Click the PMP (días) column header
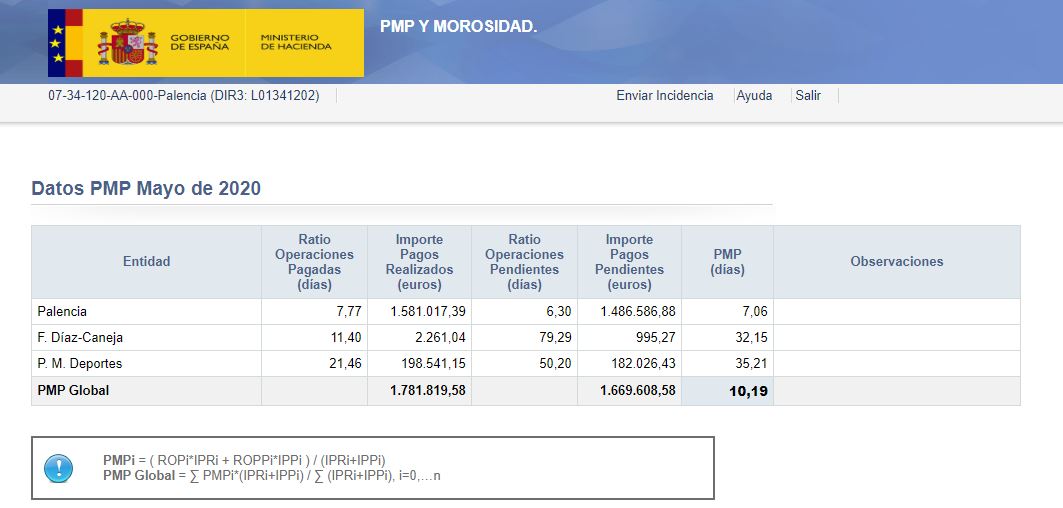This screenshot has height=508, width=1063. tap(727, 262)
